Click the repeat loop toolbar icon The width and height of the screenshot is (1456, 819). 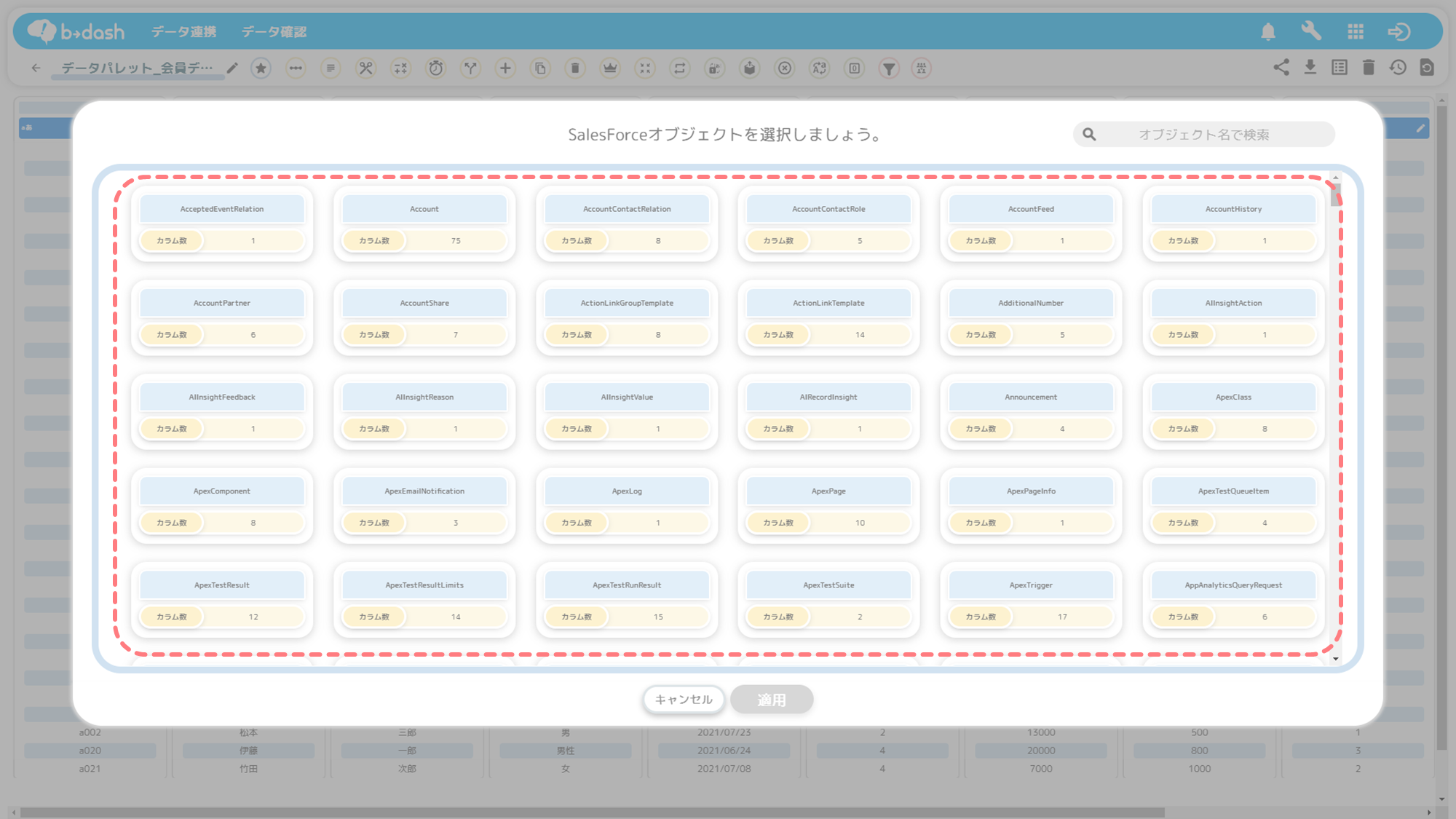pos(680,68)
